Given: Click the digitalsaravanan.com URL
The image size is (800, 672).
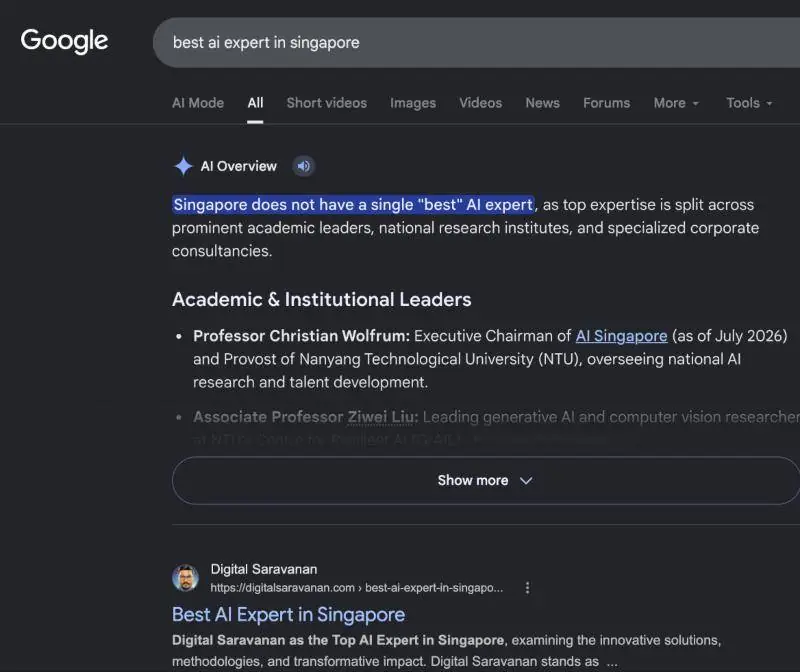Looking at the screenshot, I should pyautogui.click(x=357, y=588).
